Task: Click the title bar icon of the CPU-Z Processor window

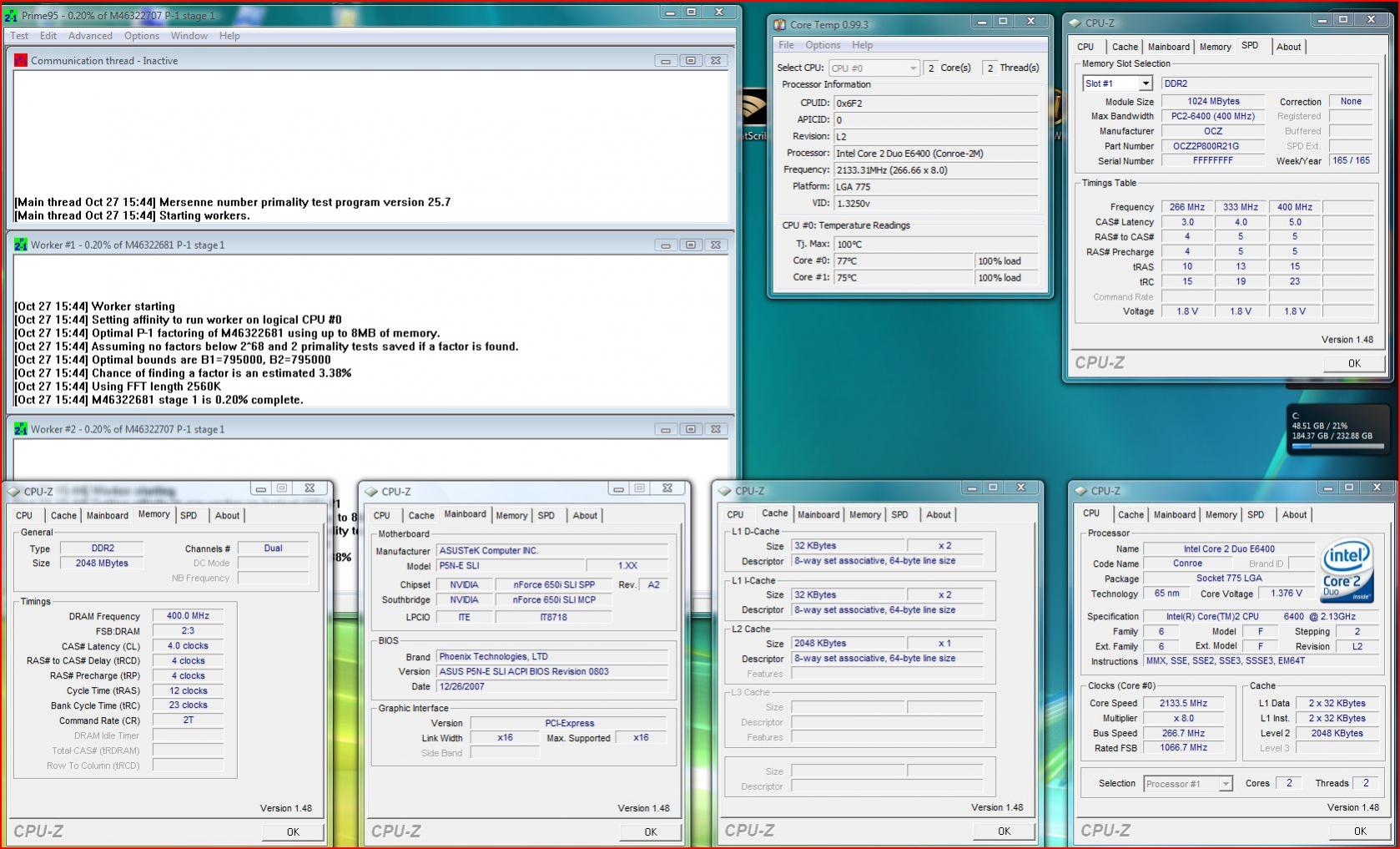Action: coord(1081,491)
